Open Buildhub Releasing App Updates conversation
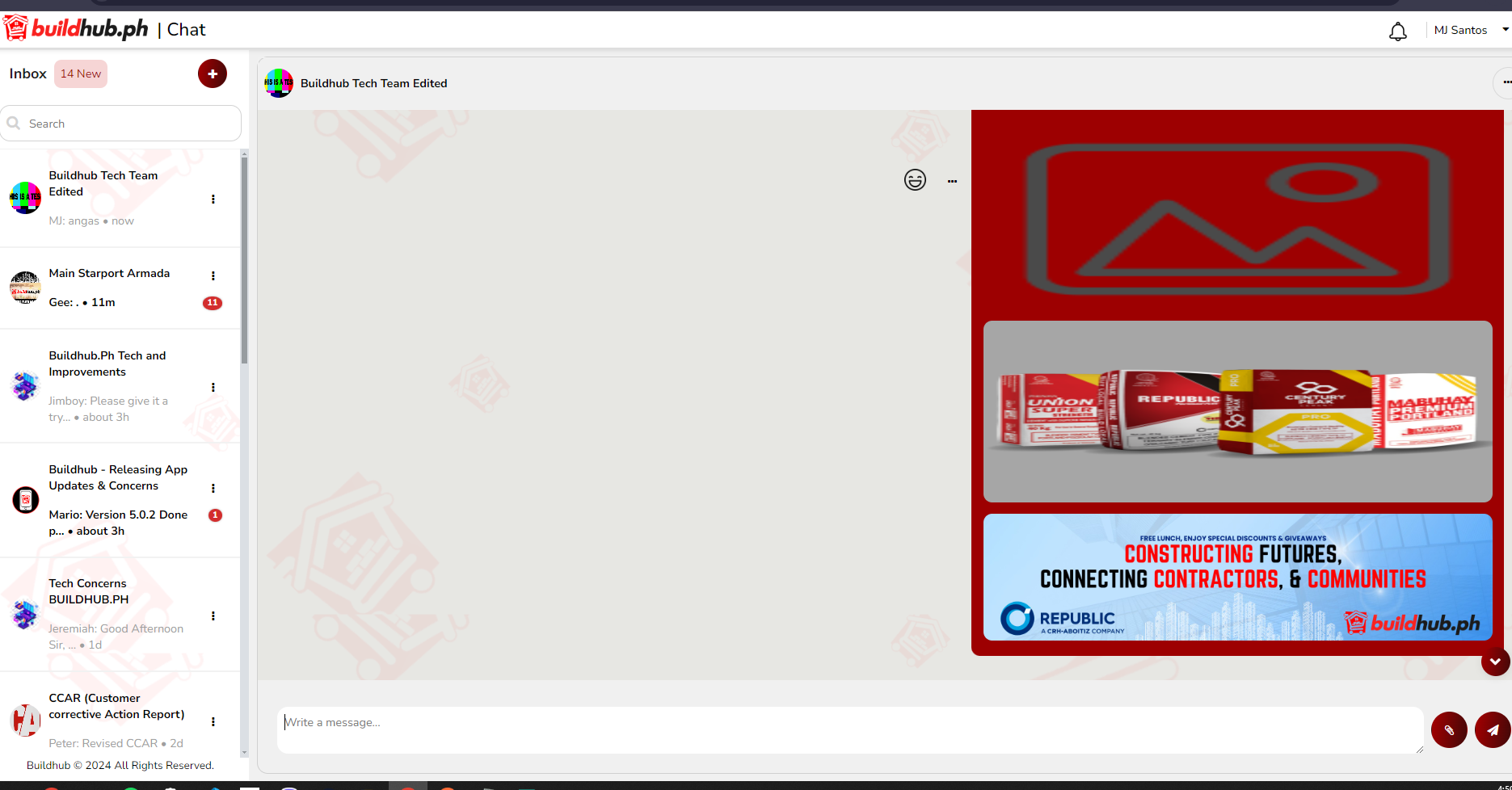 tap(118, 499)
